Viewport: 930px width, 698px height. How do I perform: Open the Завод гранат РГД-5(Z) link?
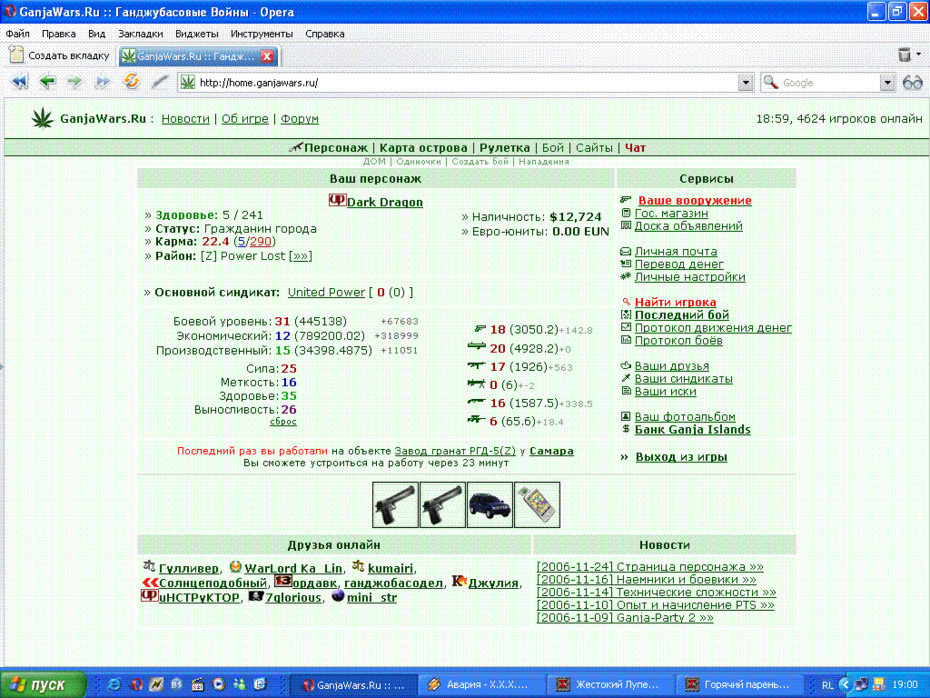coord(455,451)
